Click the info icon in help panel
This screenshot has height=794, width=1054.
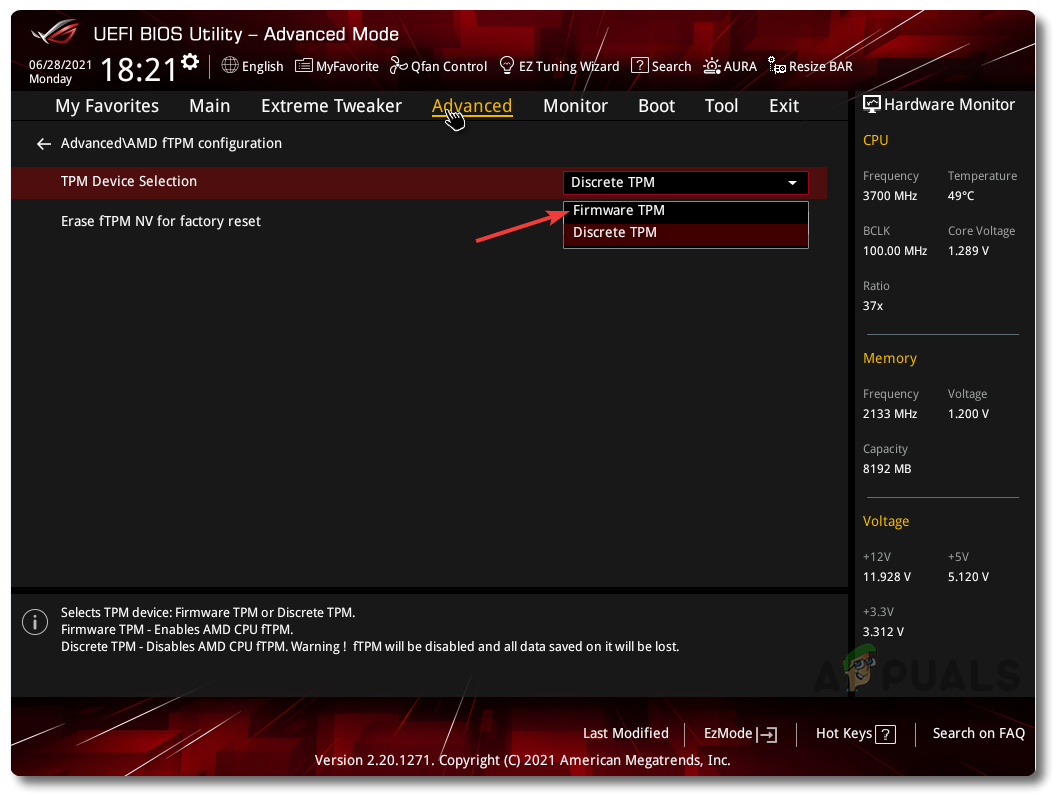tap(35, 622)
